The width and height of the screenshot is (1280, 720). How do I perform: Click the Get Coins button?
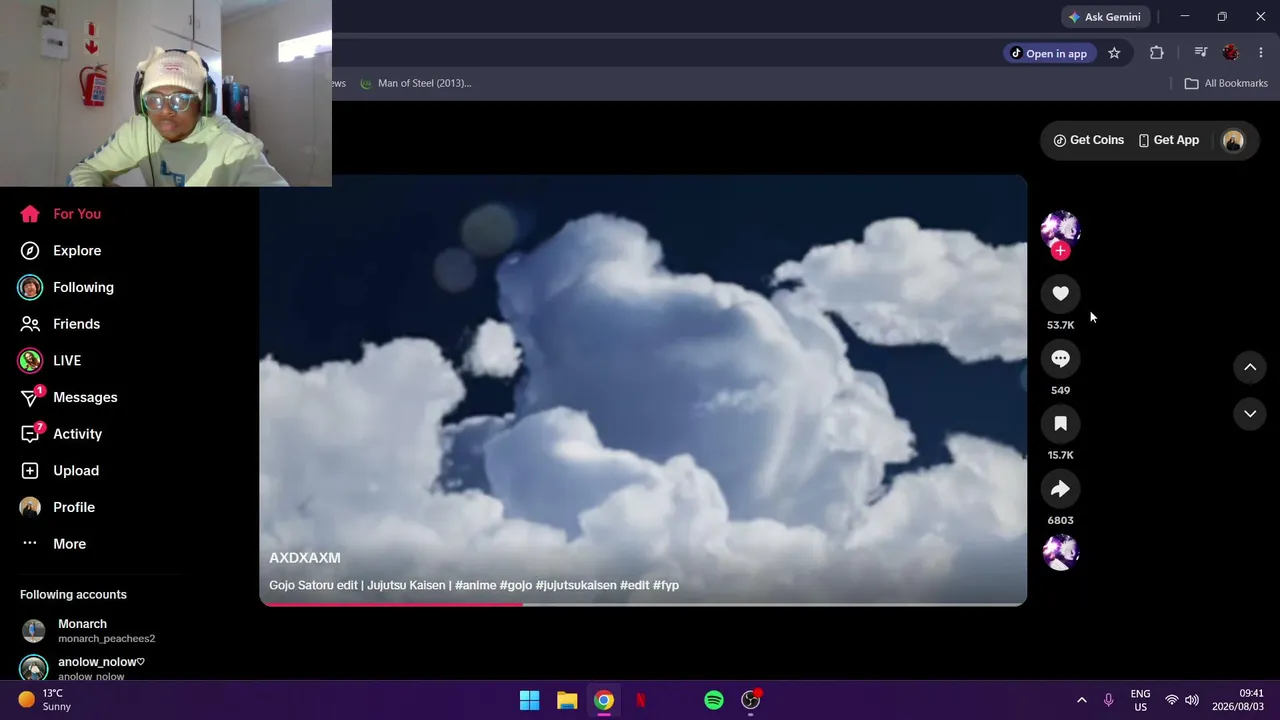click(1089, 141)
